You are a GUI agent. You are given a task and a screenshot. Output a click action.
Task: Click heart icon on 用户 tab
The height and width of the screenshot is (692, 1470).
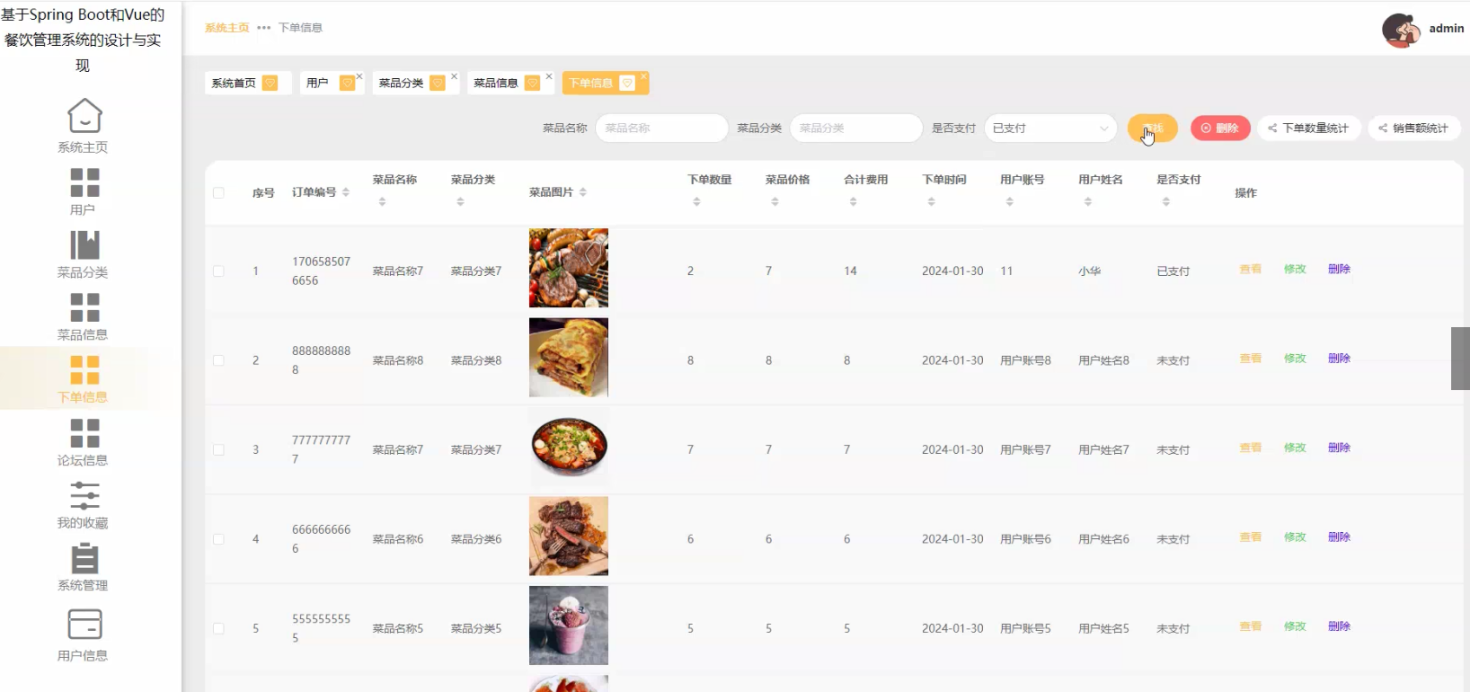(347, 83)
